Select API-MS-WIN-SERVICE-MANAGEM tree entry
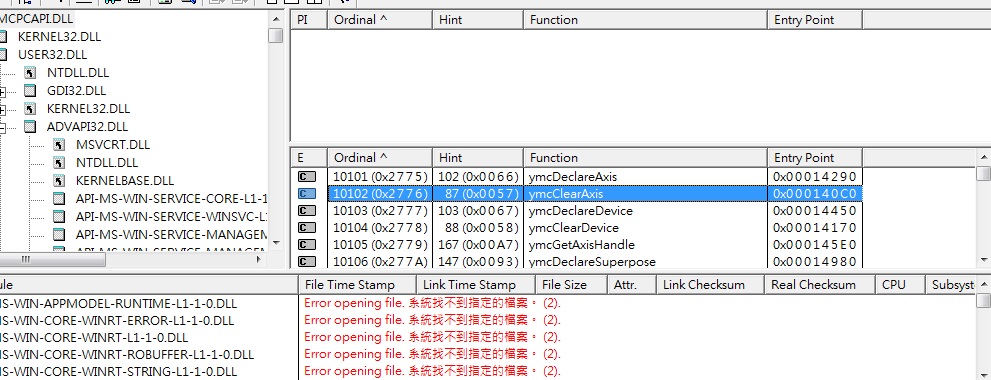Viewport: 991px width, 380px height. 171,235
